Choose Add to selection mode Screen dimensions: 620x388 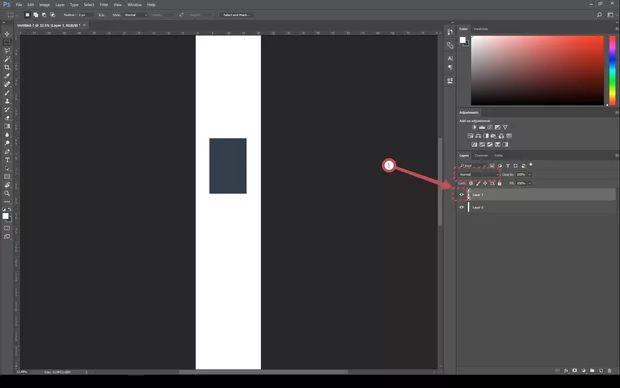(36, 15)
